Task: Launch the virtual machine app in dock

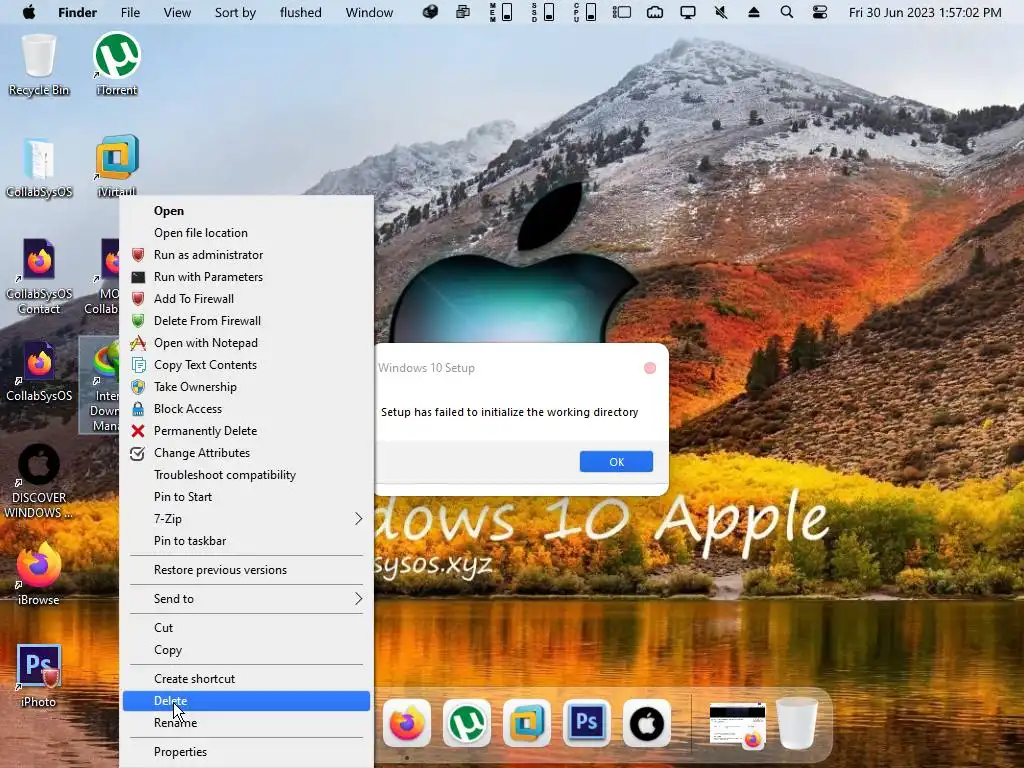Action: click(527, 724)
